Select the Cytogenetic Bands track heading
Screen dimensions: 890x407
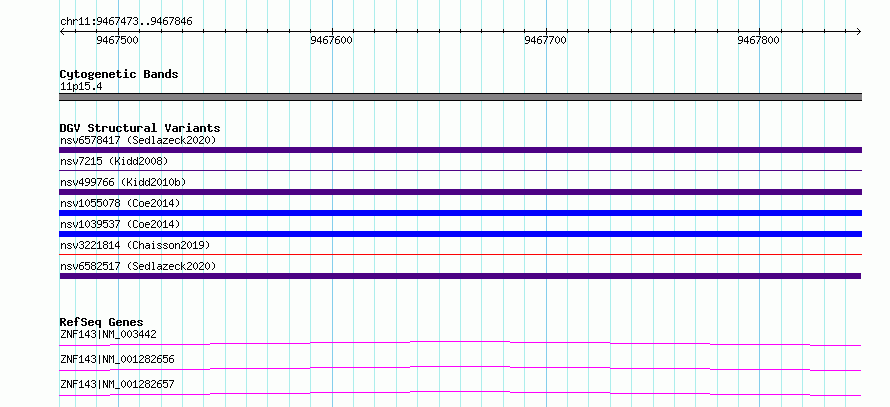click(119, 74)
